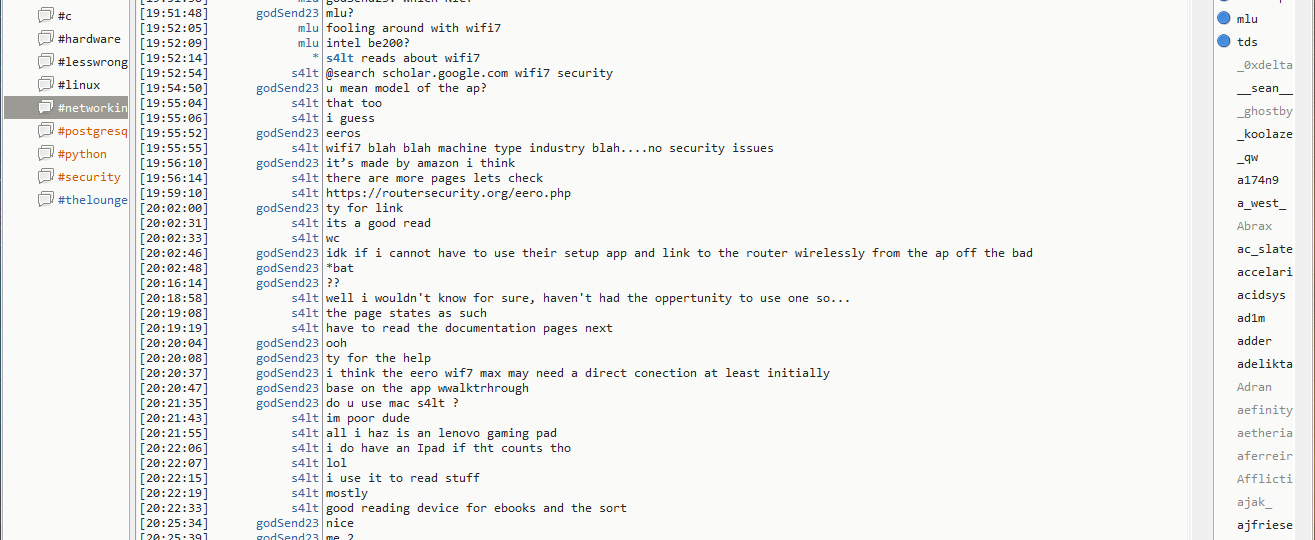
Task: Select the highlighted #networking channel
Action: coord(92,108)
